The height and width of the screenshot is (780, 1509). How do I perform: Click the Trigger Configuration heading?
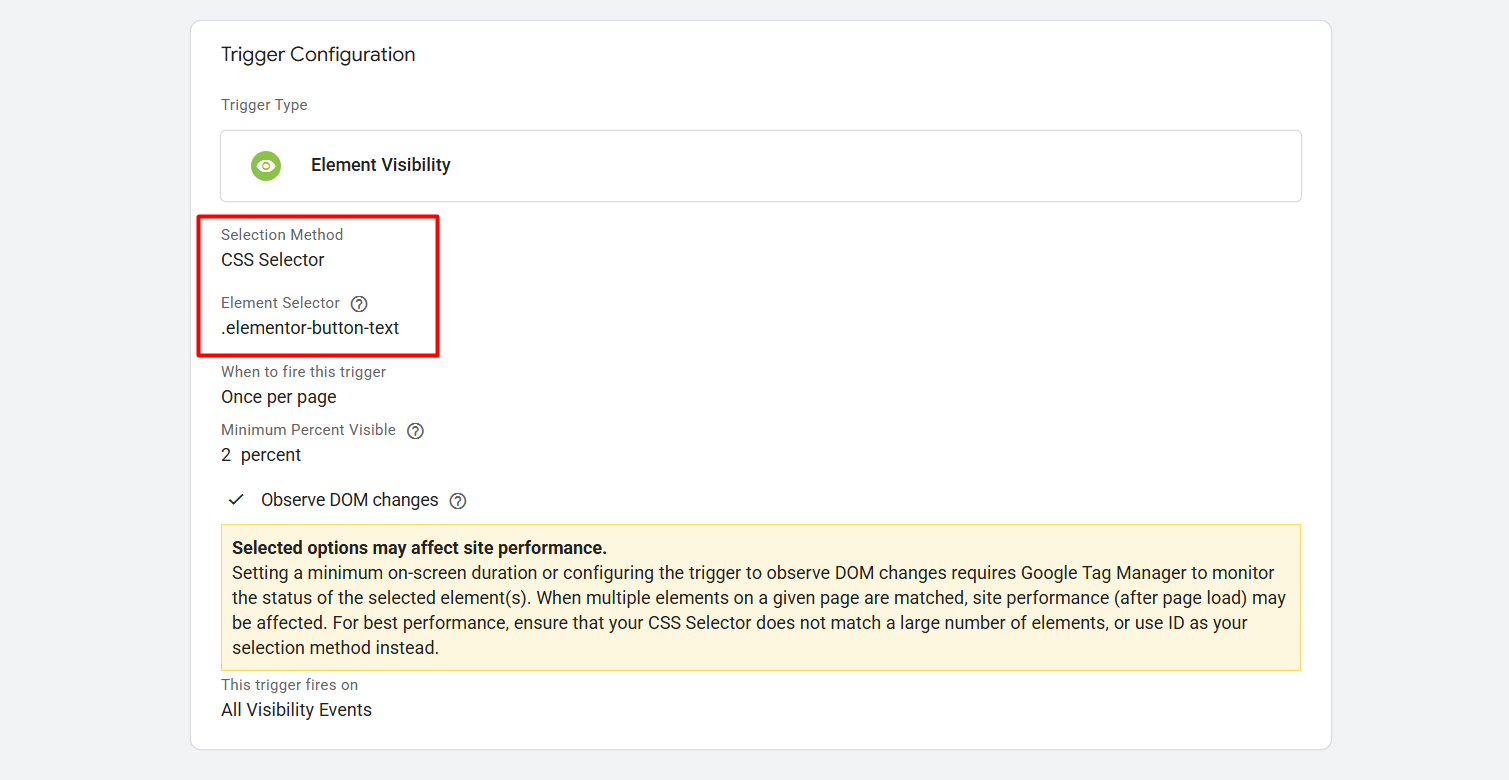tap(318, 55)
